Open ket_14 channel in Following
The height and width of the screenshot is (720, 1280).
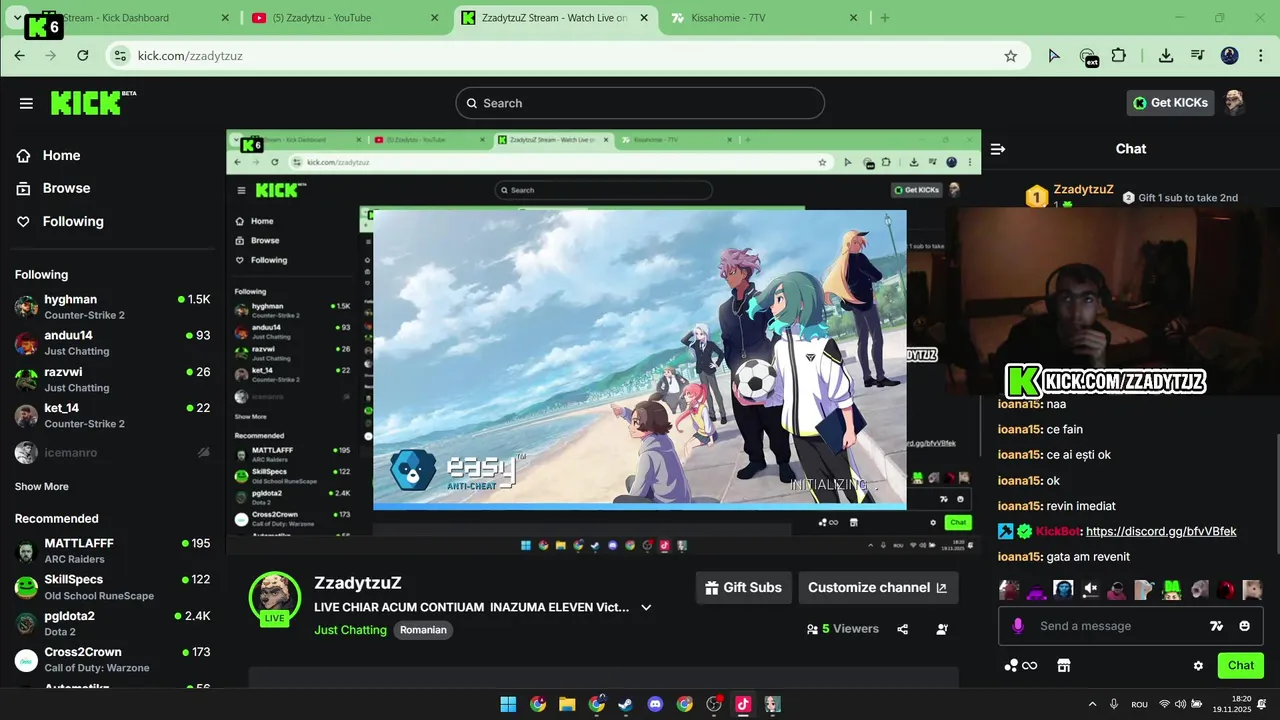pos(112,415)
